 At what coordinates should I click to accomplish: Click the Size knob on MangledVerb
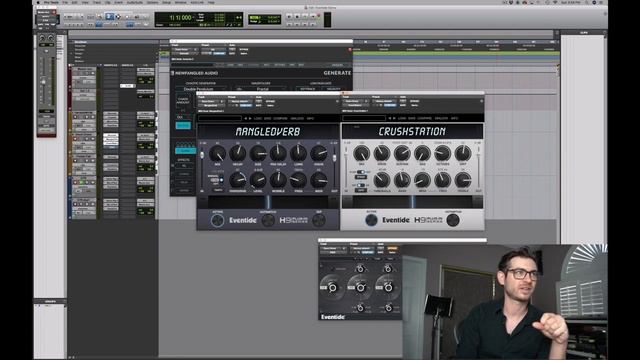click(x=258, y=153)
